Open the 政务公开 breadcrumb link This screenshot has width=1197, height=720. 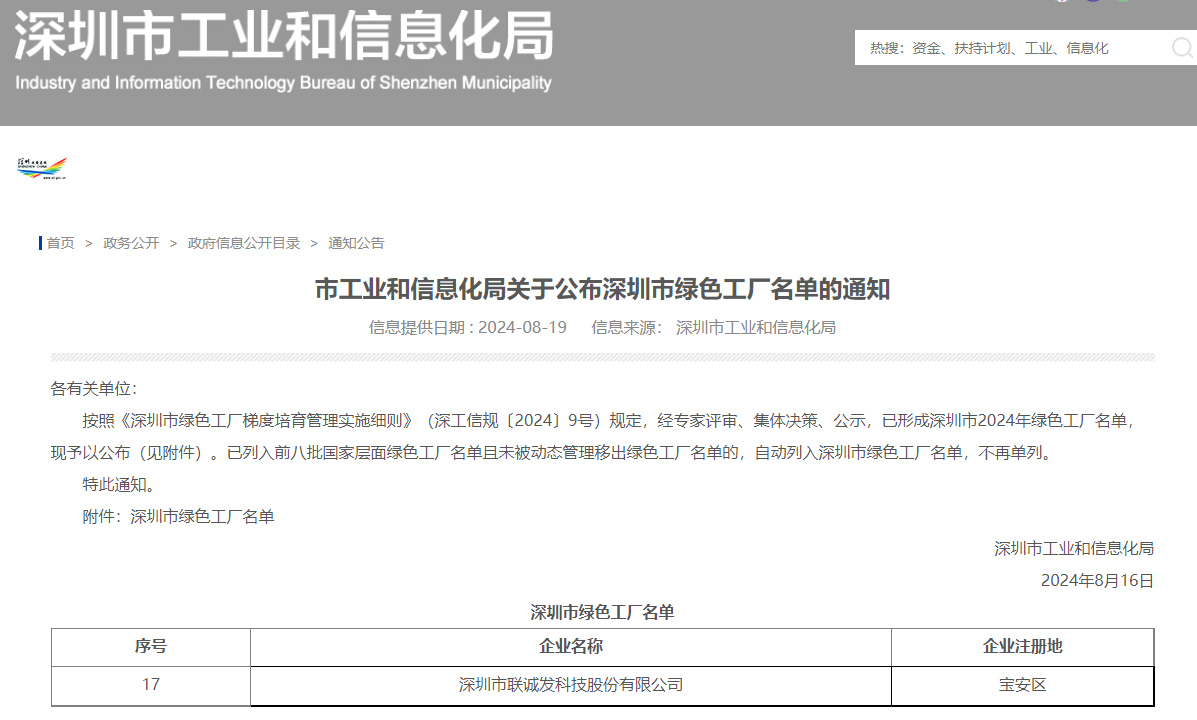[131, 243]
